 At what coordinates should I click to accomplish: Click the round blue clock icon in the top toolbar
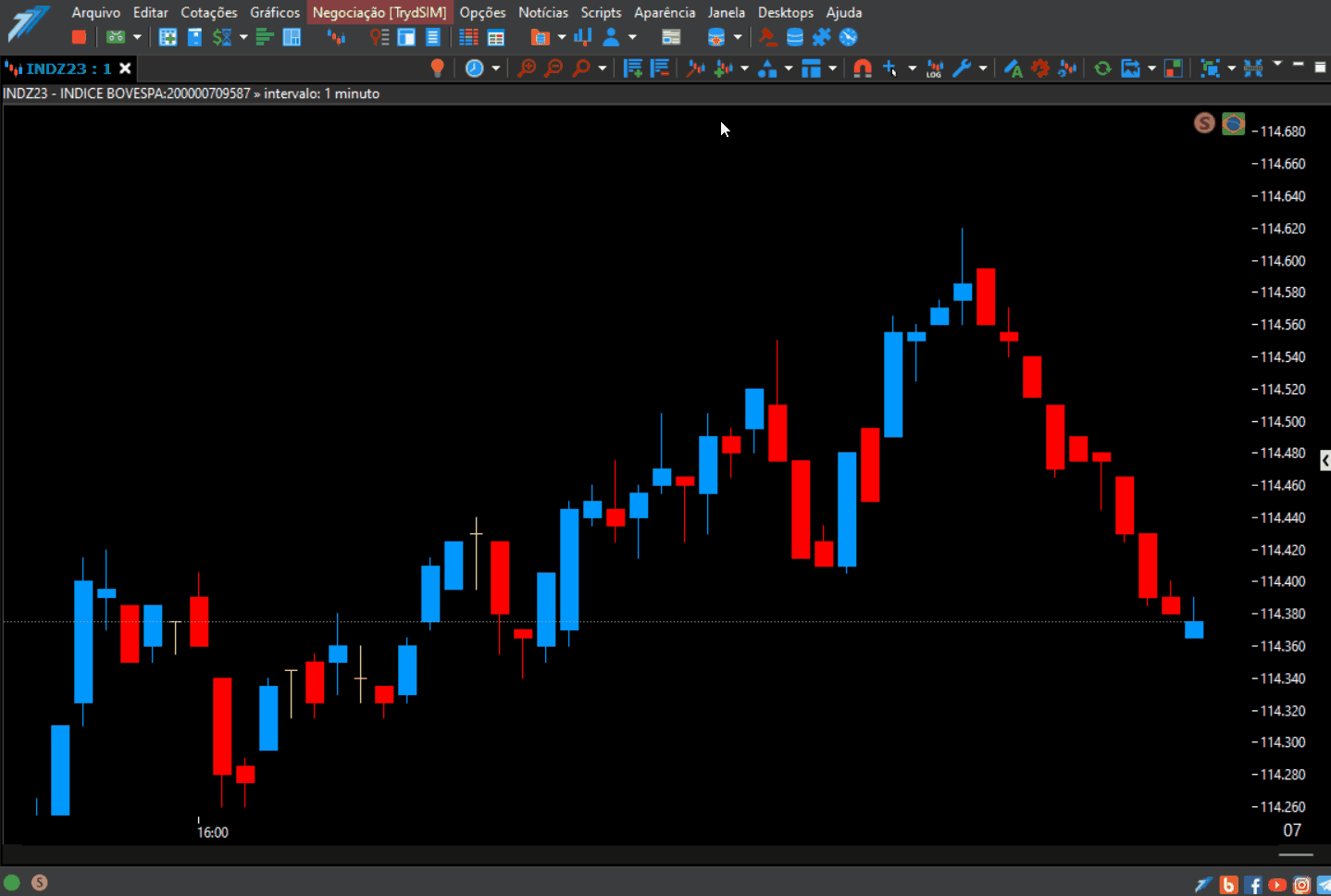[x=848, y=37]
